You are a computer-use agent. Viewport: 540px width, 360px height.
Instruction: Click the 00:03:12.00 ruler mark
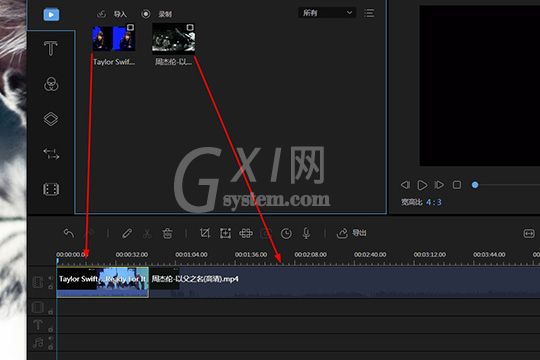(430, 255)
